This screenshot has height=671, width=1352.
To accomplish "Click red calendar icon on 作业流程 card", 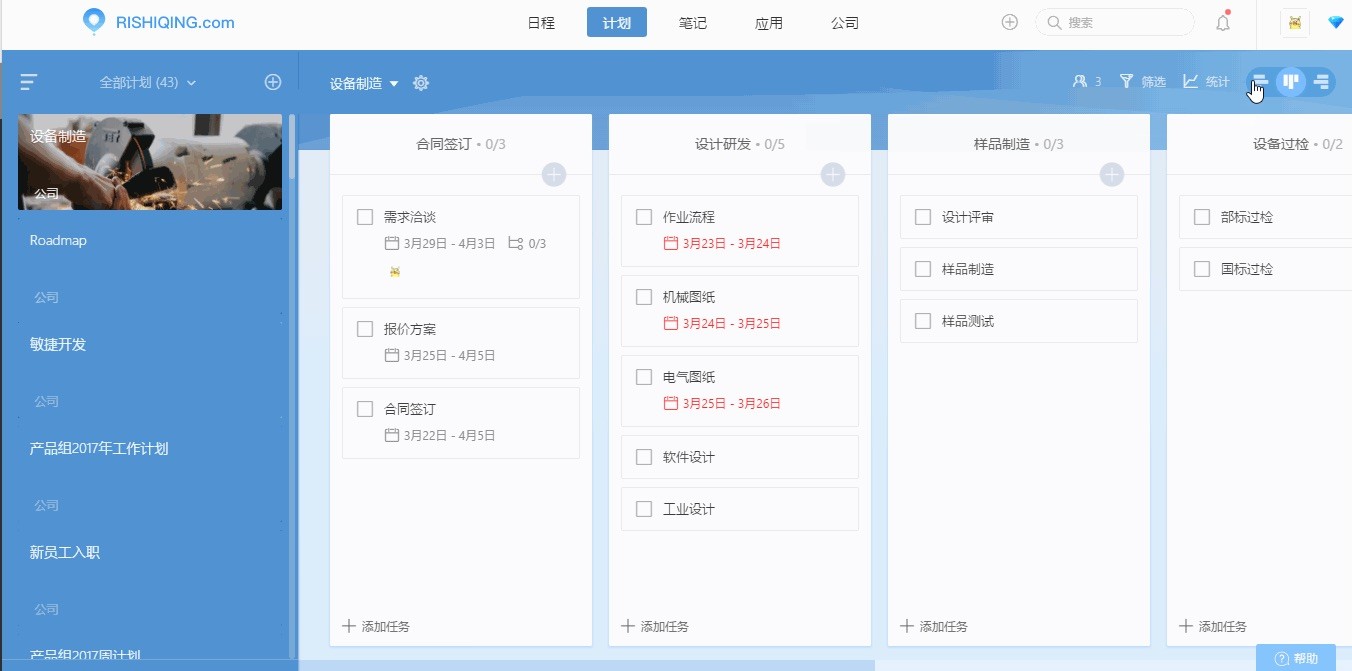I will pyautogui.click(x=671, y=243).
